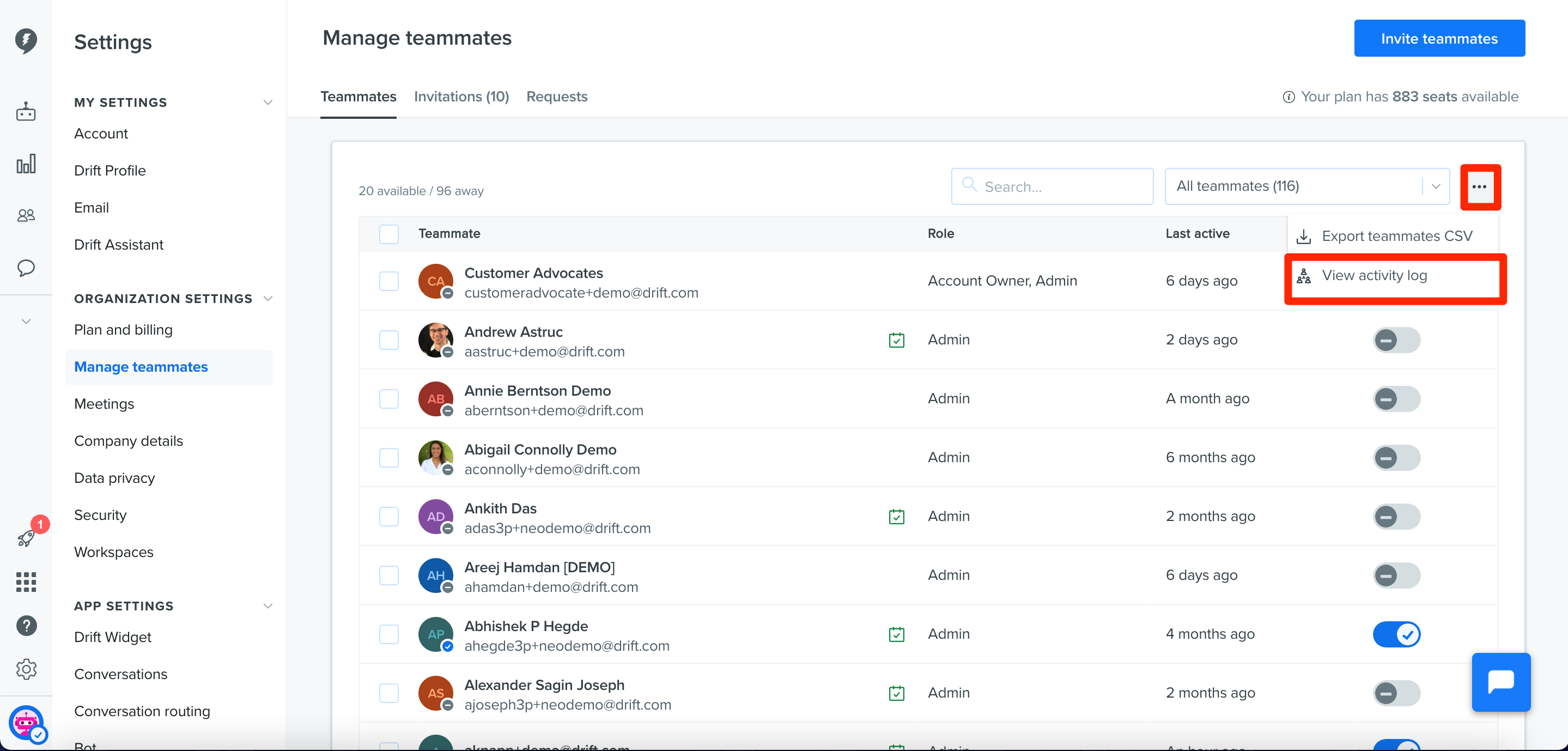
Task: Toggle availability for Abigail Connolly Demo
Action: coord(1396,457)
